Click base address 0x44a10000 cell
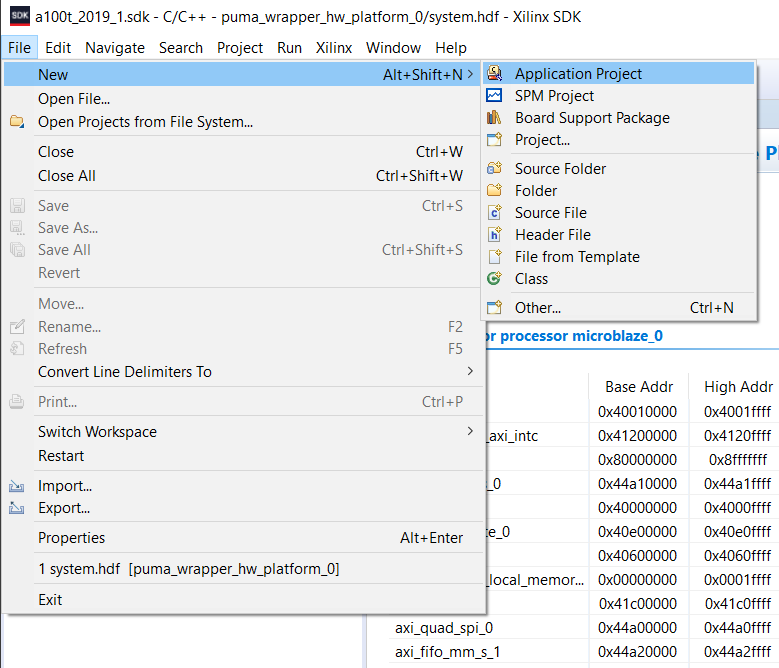 tap(637, 483)
